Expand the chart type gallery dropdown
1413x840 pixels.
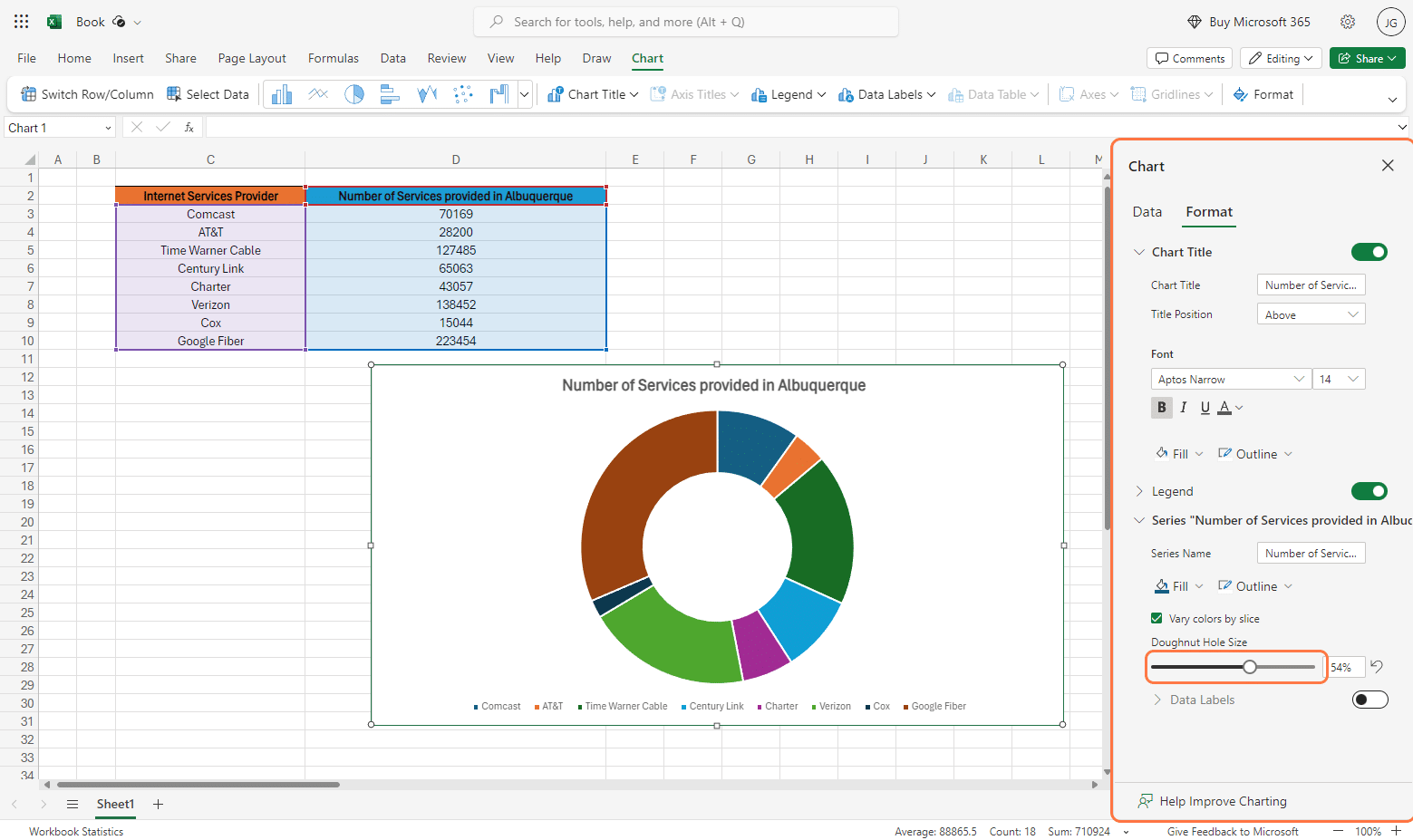click(x=524, y=94)
